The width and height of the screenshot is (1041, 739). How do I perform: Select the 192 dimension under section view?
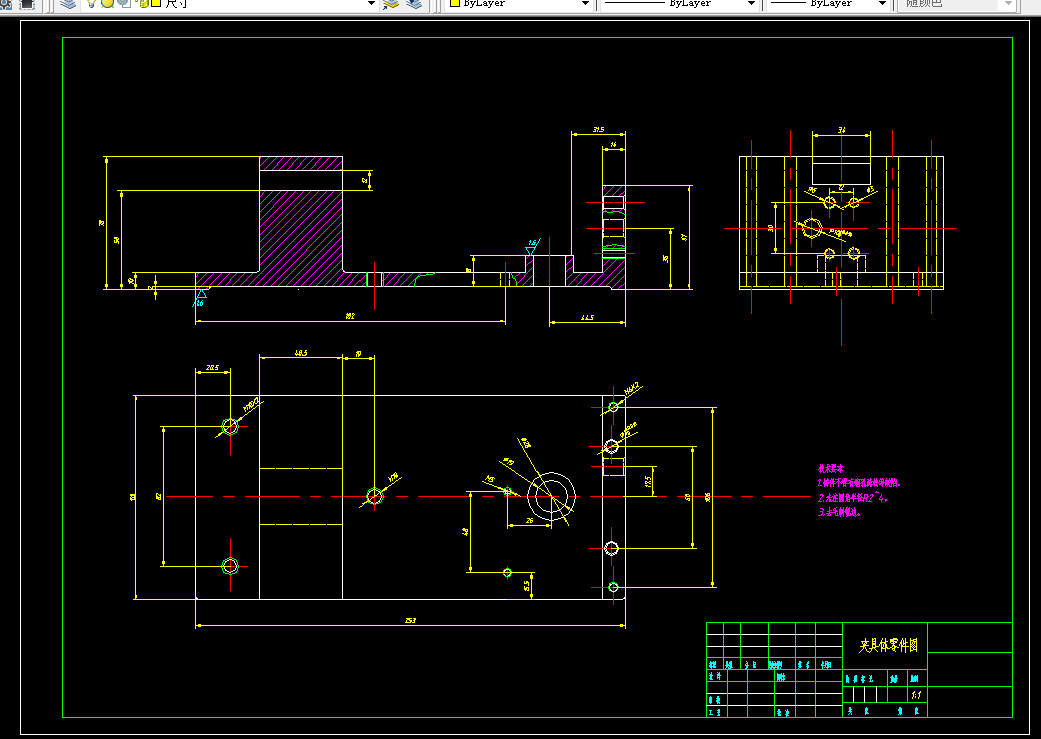point(350,317)
